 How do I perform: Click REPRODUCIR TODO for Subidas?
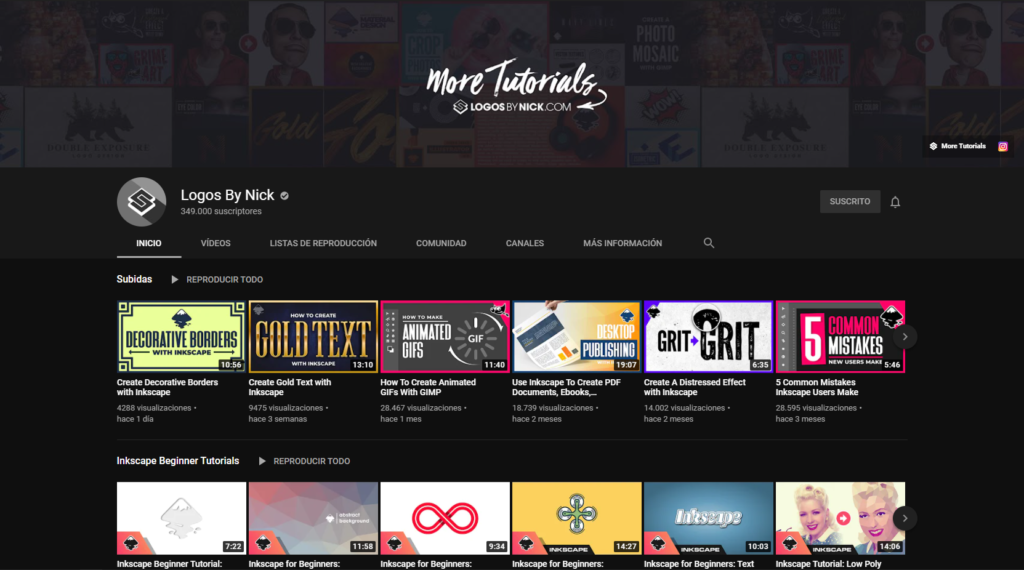tap(225, 279)
